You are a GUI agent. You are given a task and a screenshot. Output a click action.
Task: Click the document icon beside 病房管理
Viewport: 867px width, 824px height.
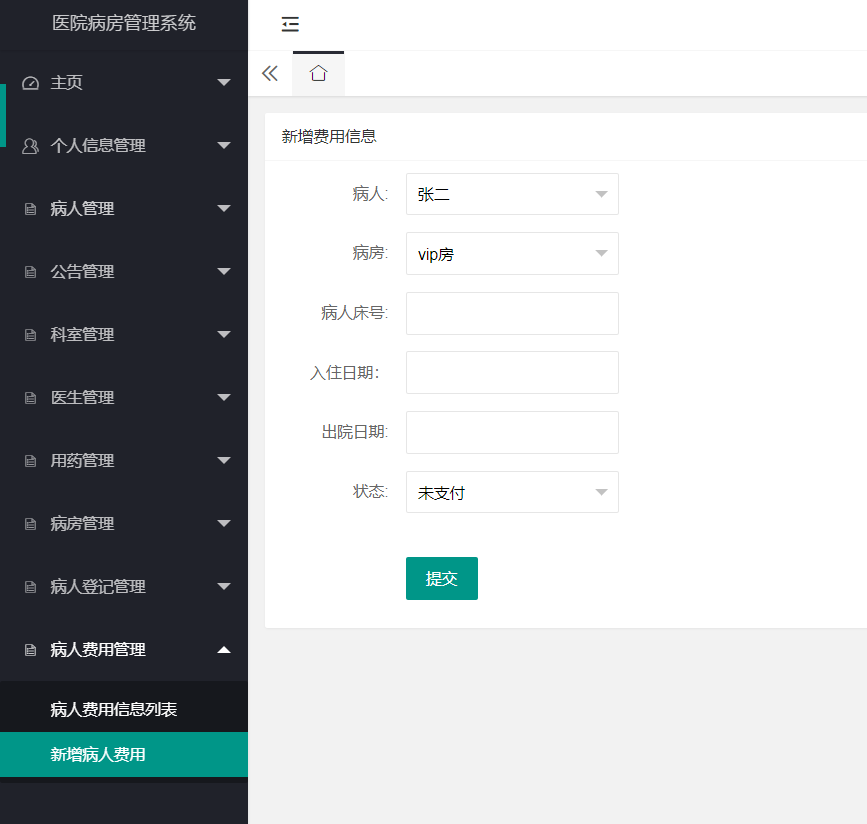click(30, 524)
